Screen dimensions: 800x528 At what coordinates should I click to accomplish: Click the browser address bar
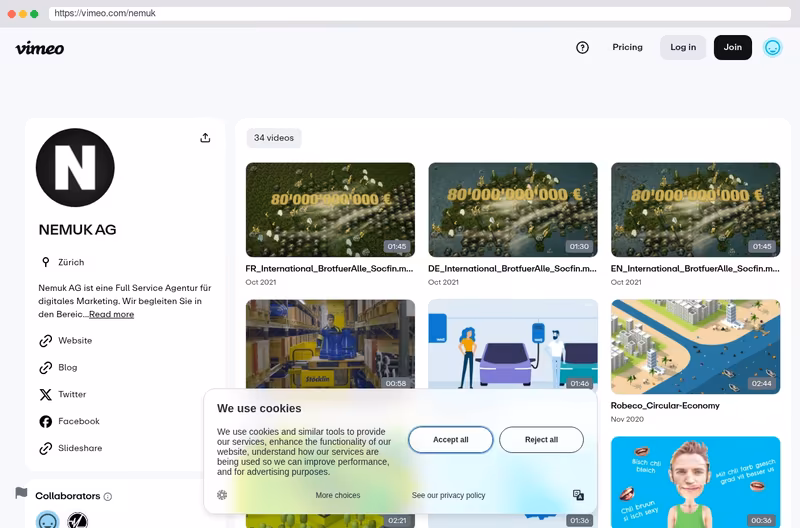(x=419, y=13)
